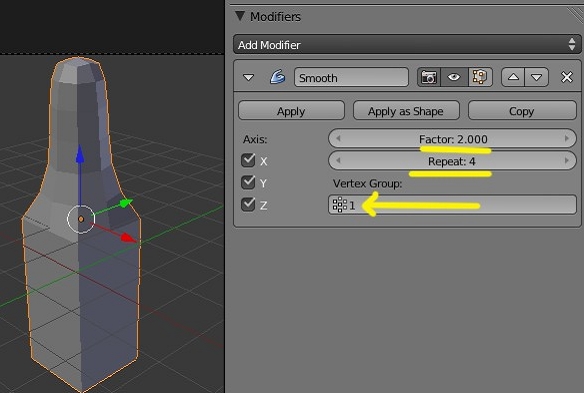The width and height of the screenshot is (584, 393).
Task: Click the green Y axis gizmo arrow
Action: click(126, 203)
